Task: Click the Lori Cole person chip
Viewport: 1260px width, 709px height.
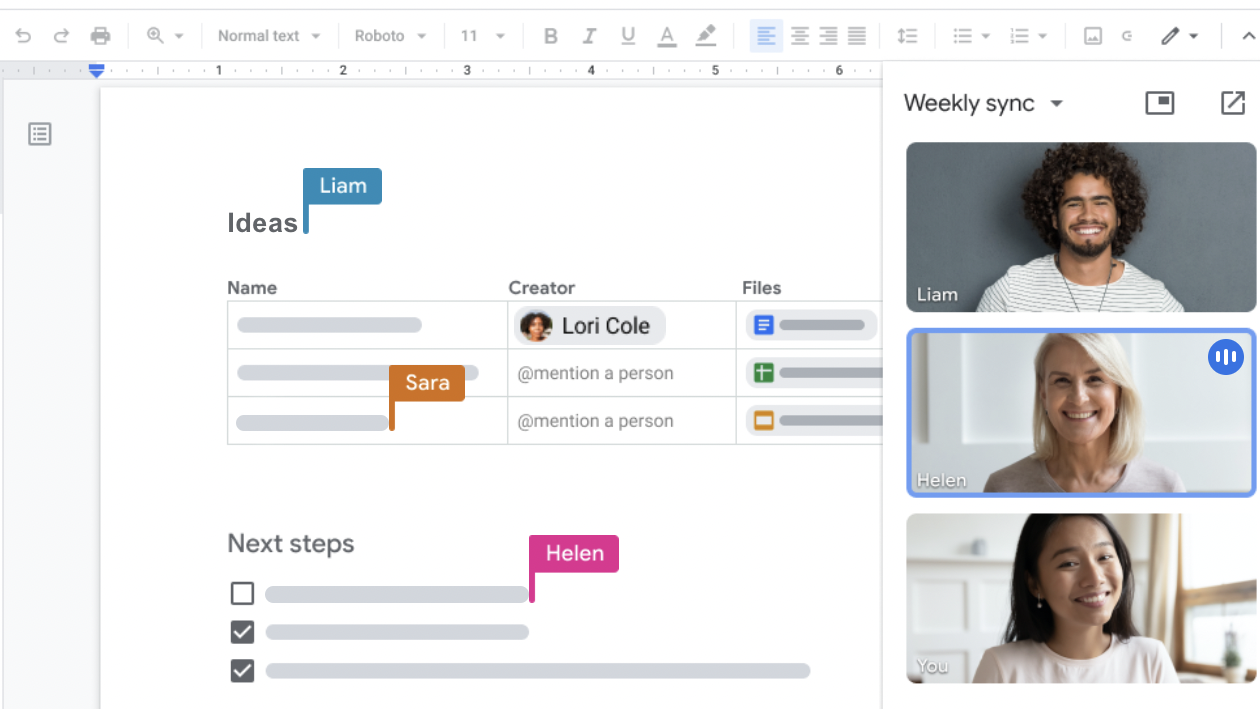Action: click(x=588, y=325)
